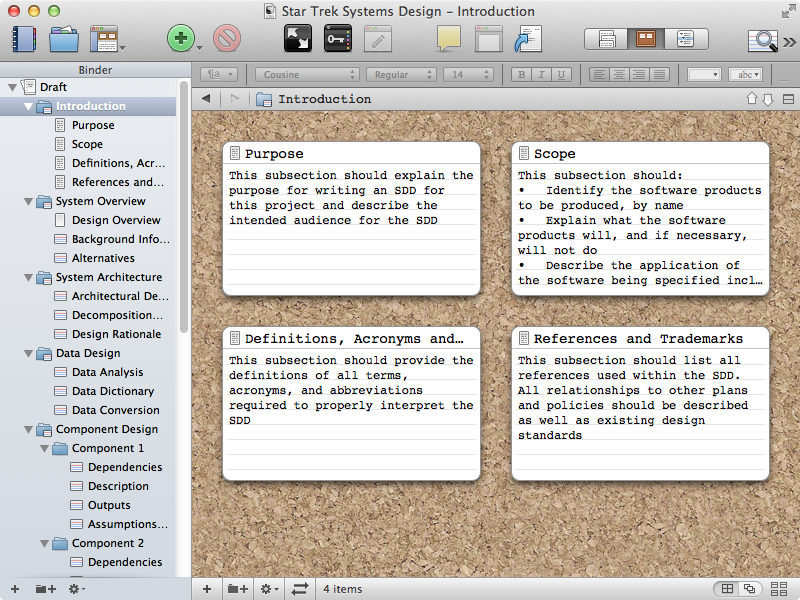The width and height of the screenshot is (800, 600).
Task: Open the paragraph styles dropdown
Action: point(219,74)
